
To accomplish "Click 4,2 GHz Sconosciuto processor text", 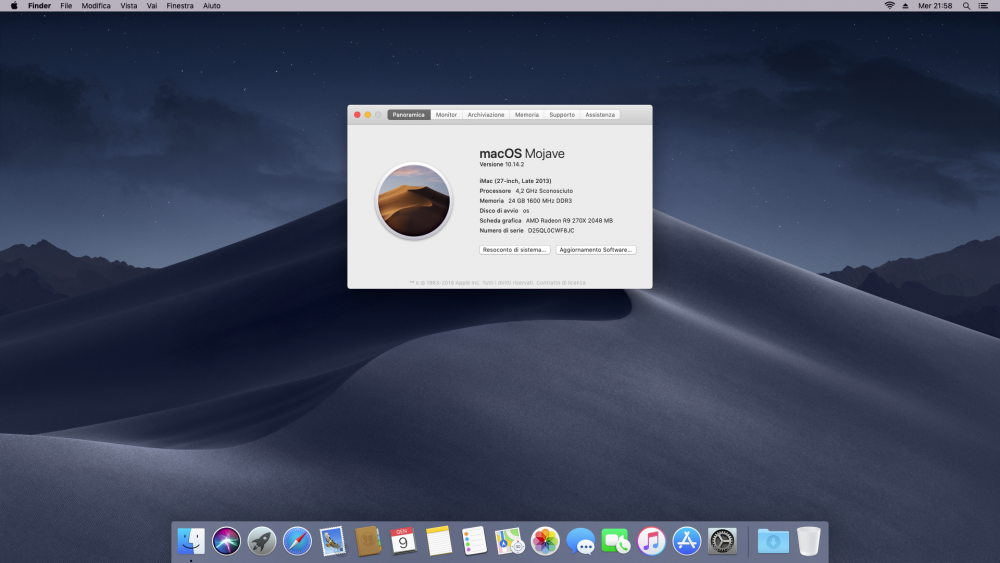I will 544,191.
